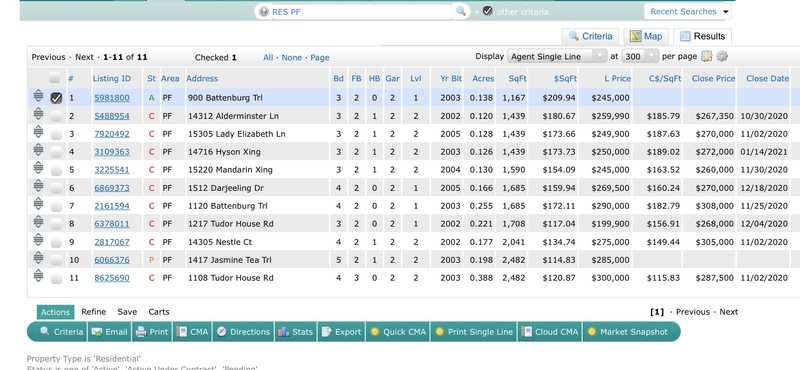Click the notepad icon beside per page
Image resolution: width=800 pixels, height=370 pixels.
706,57
